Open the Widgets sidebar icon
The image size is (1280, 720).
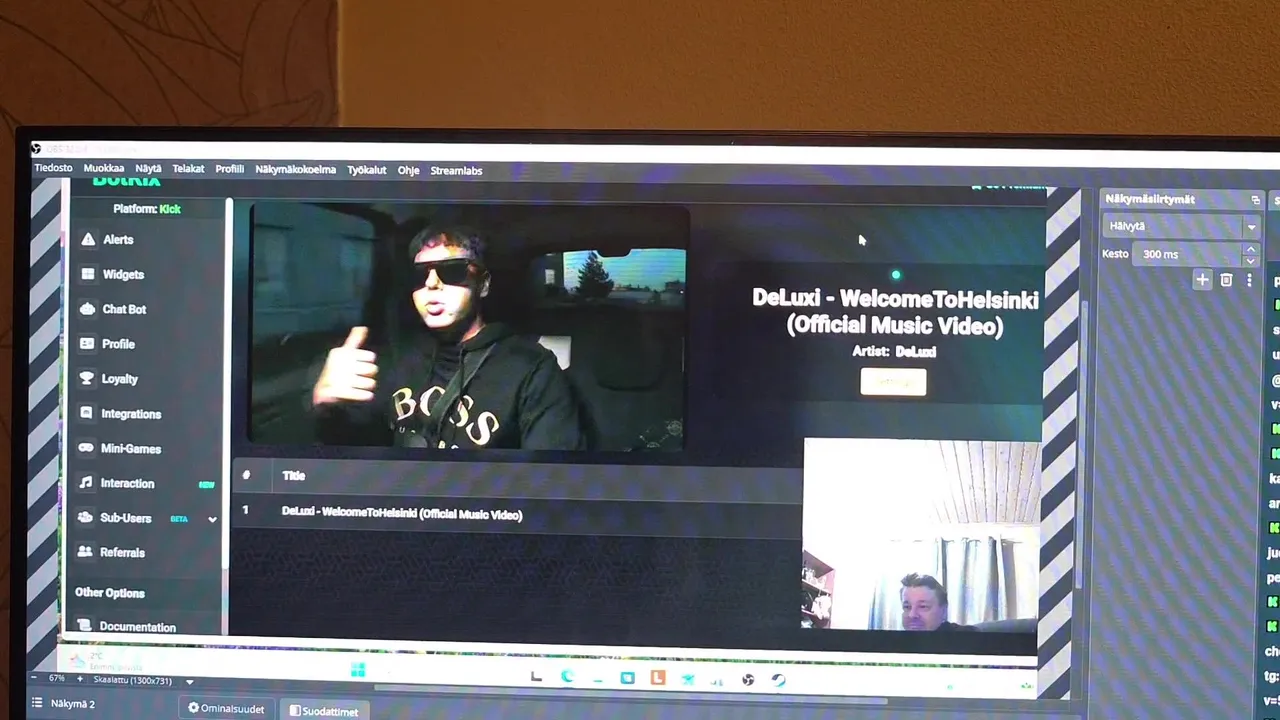(88, 274)
